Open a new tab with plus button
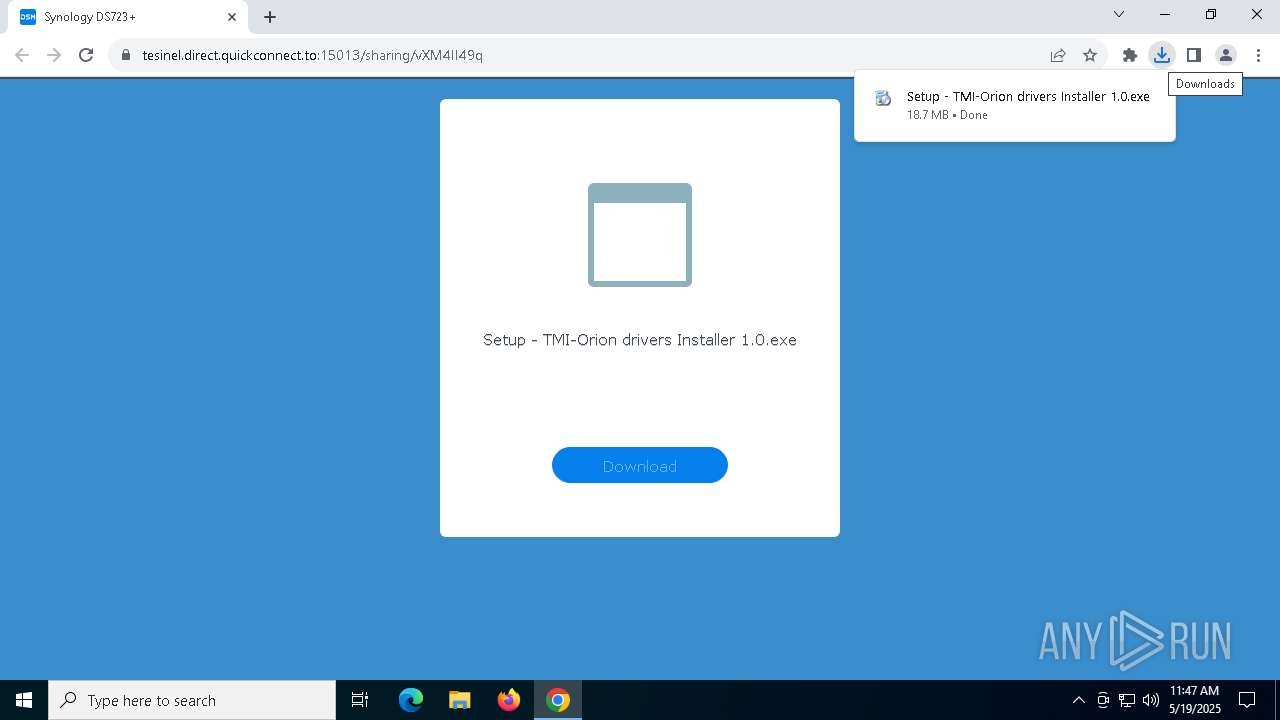The height and width of the screenshot is (720, 1280). tap(270, 17)
